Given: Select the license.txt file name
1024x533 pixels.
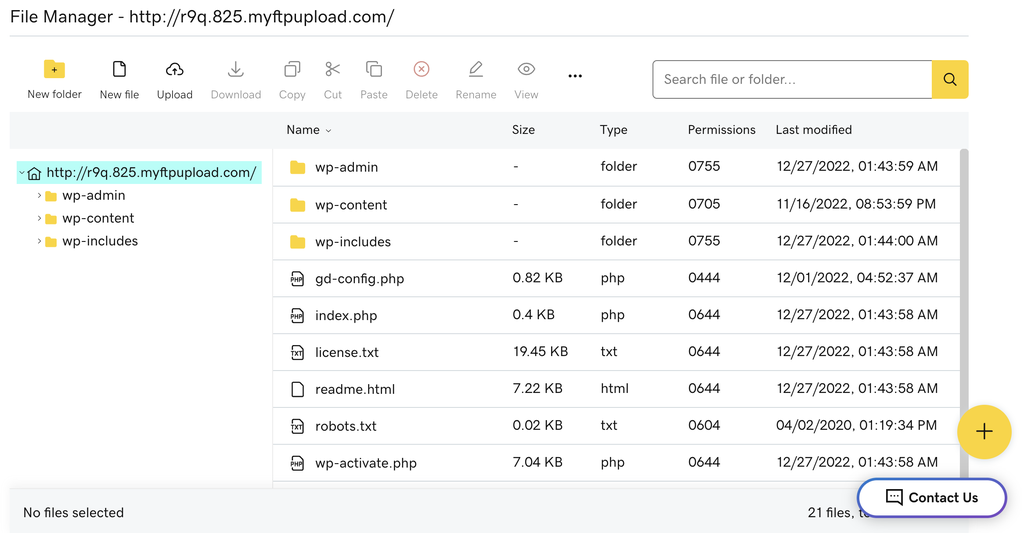Looking at the screenshot, I should click(x=347, y=353).
